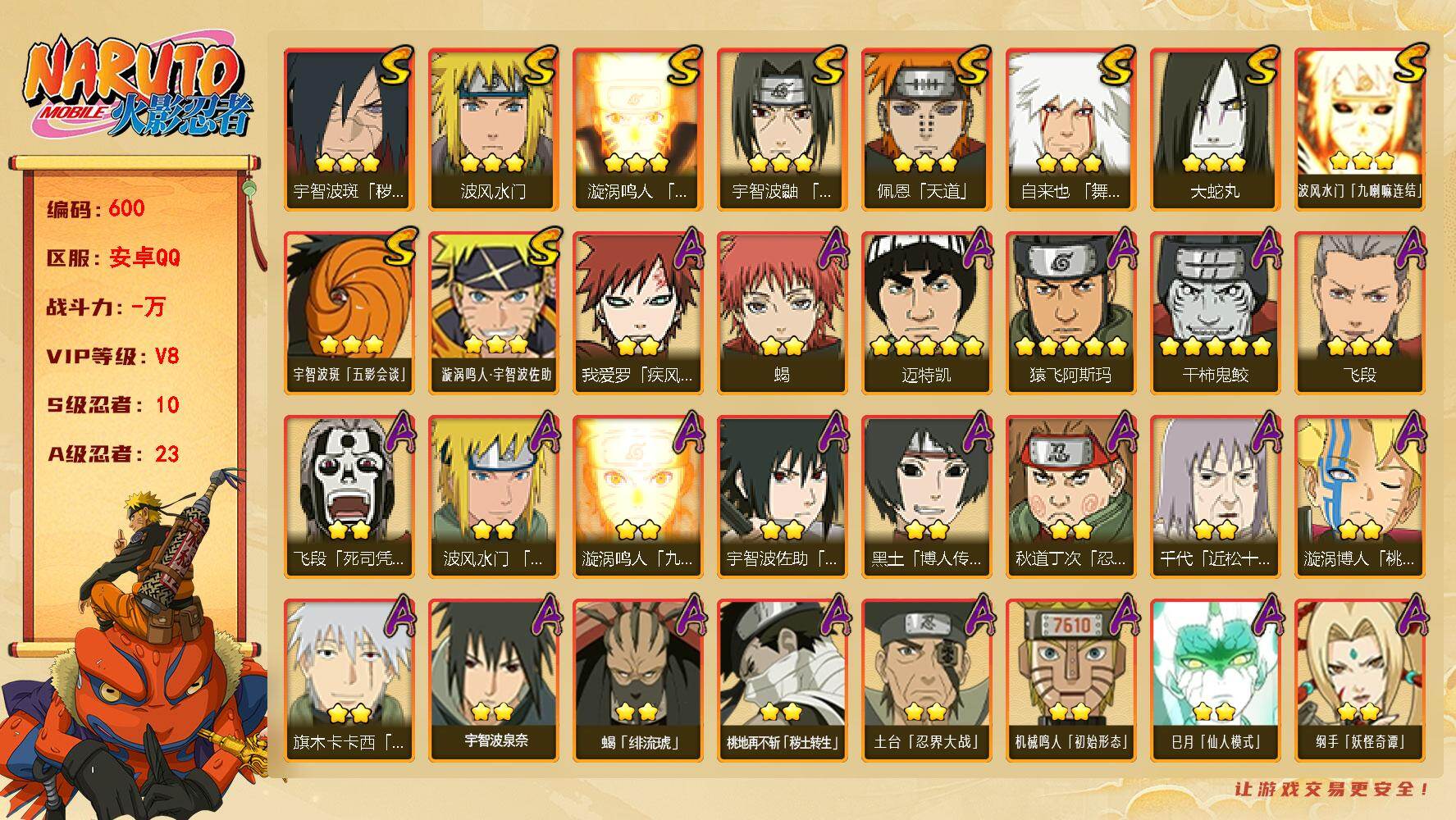The image size is (1456, 820).
Task: Click the VIP等级: V8 text
Action: (112, 356)
